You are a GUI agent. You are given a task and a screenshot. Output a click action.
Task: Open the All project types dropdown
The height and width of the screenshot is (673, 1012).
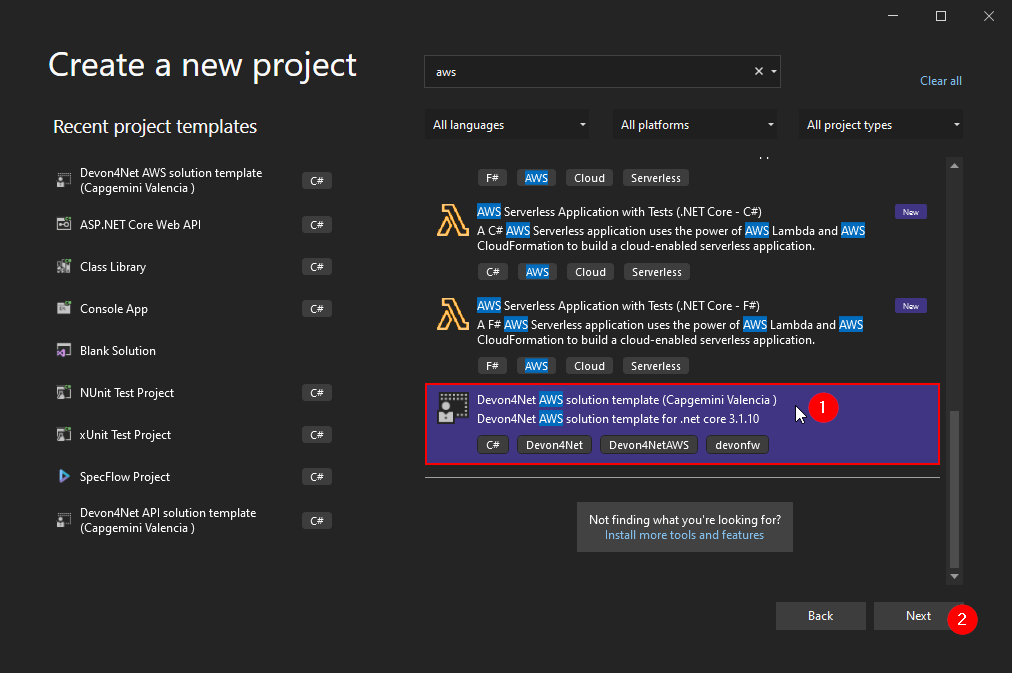[x=880, y=124]
